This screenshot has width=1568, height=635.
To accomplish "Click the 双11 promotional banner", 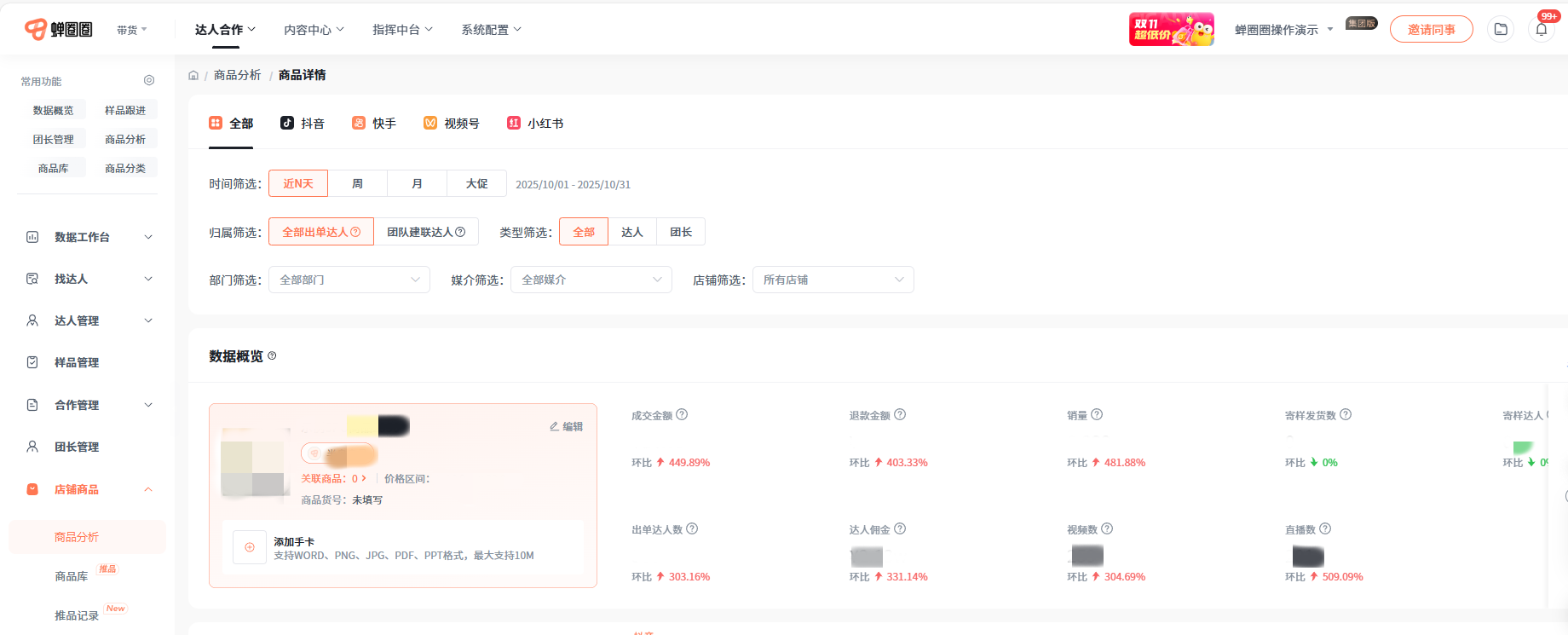I will coord(1171,30).
